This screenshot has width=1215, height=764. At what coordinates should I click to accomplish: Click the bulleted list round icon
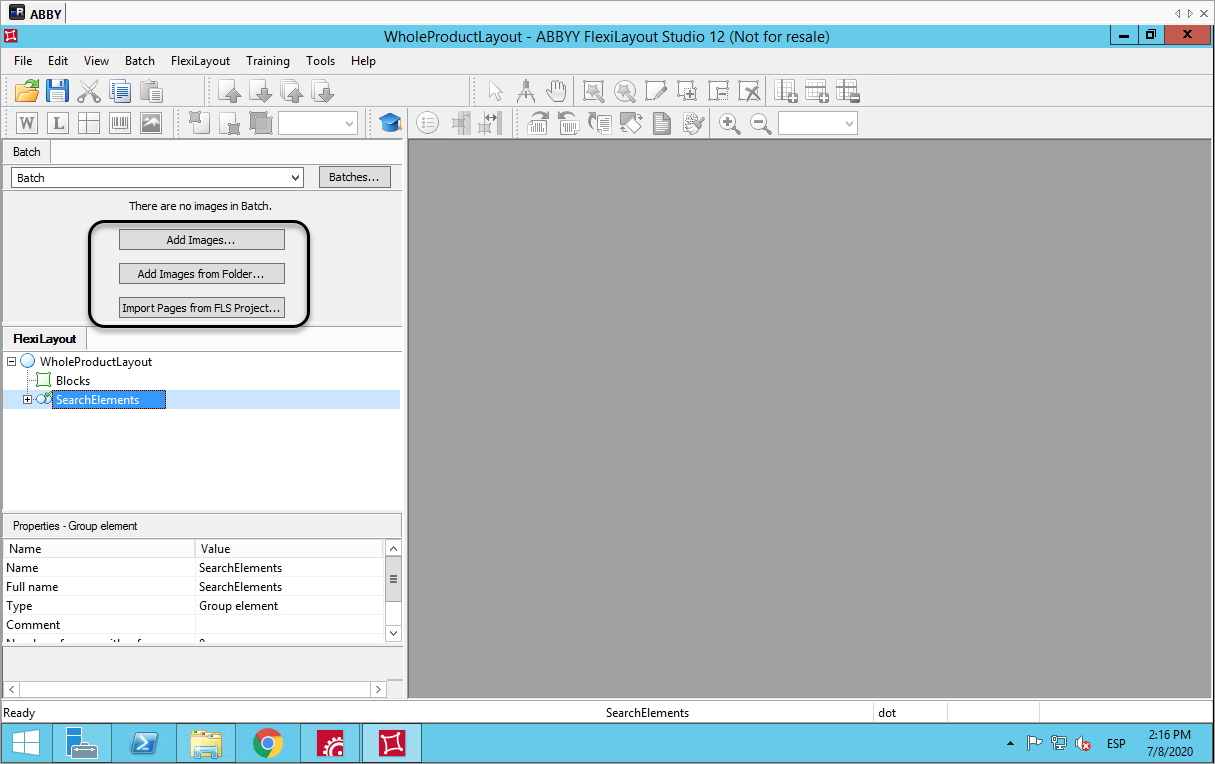coord(428,123)
